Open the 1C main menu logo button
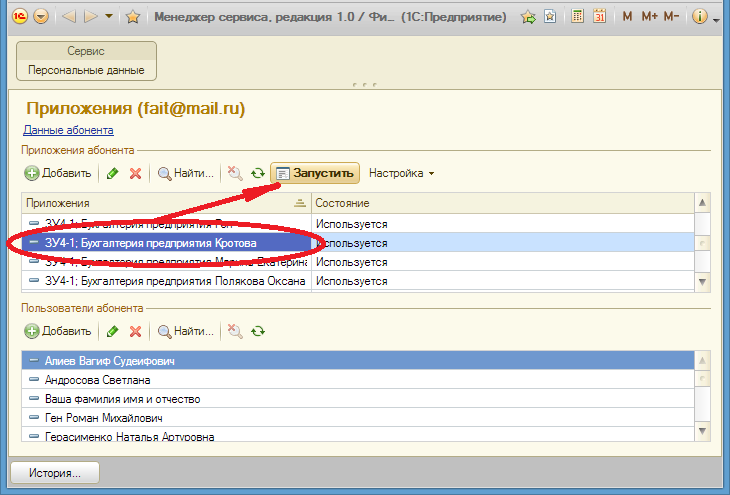 coord(20,17)
